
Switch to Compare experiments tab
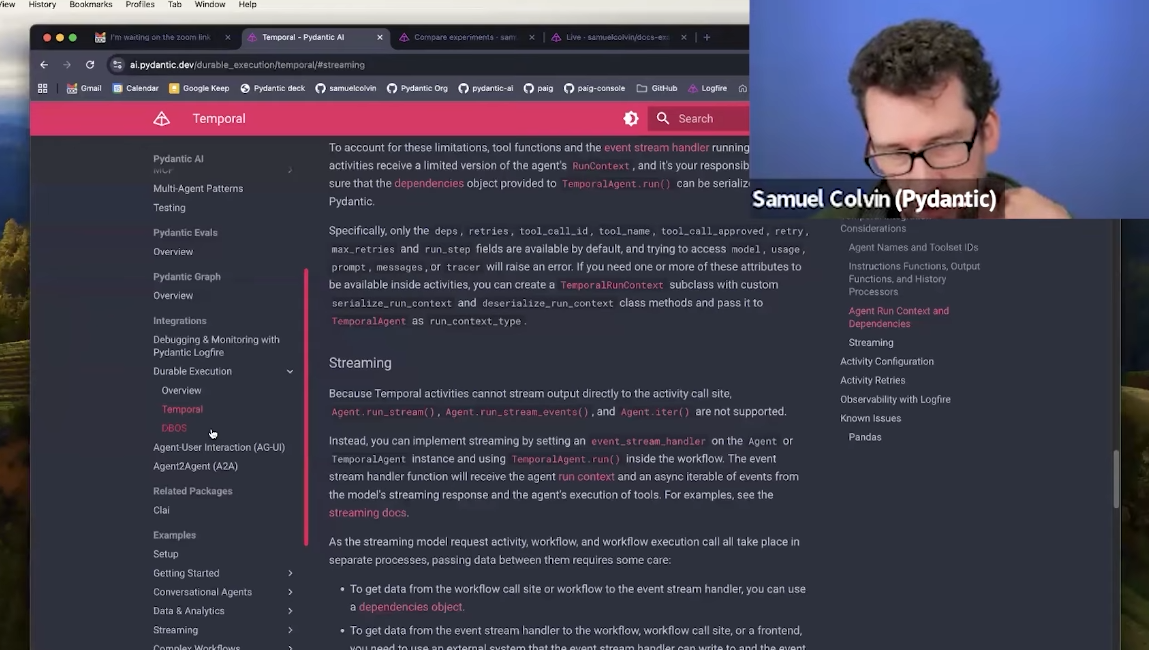(465, 37)
